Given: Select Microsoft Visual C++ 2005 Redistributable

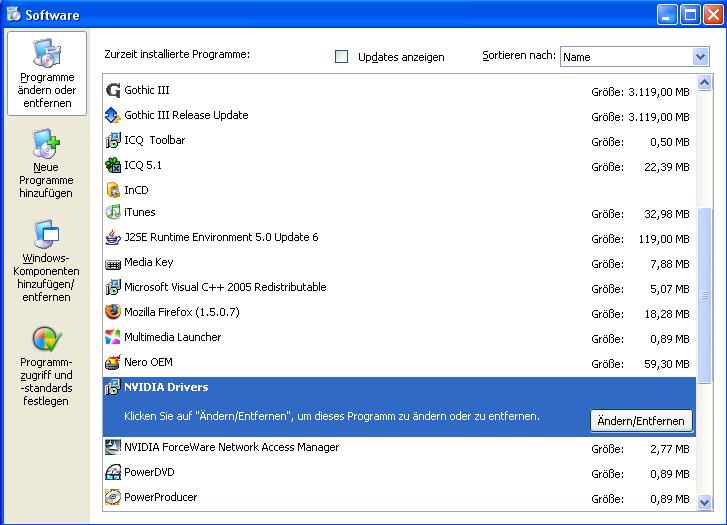Looking at the screenshot, I should pos(225,288).
